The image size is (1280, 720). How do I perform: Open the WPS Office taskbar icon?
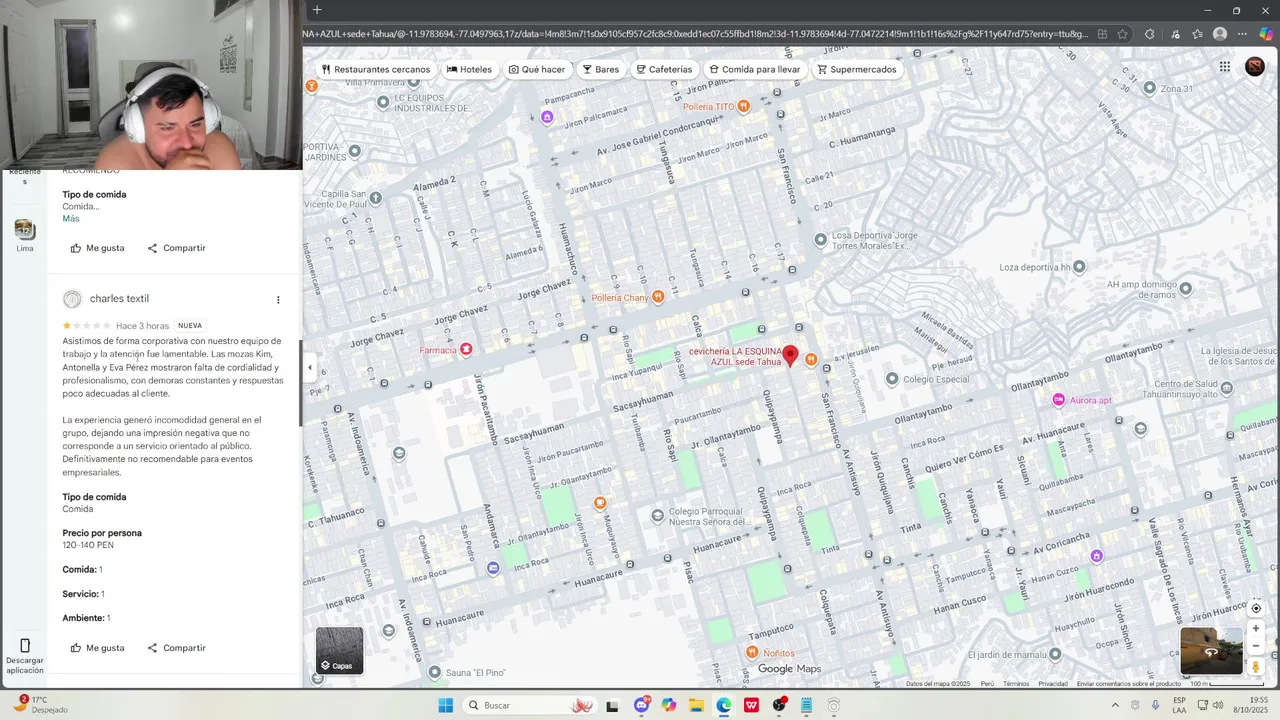click(751, 706)
